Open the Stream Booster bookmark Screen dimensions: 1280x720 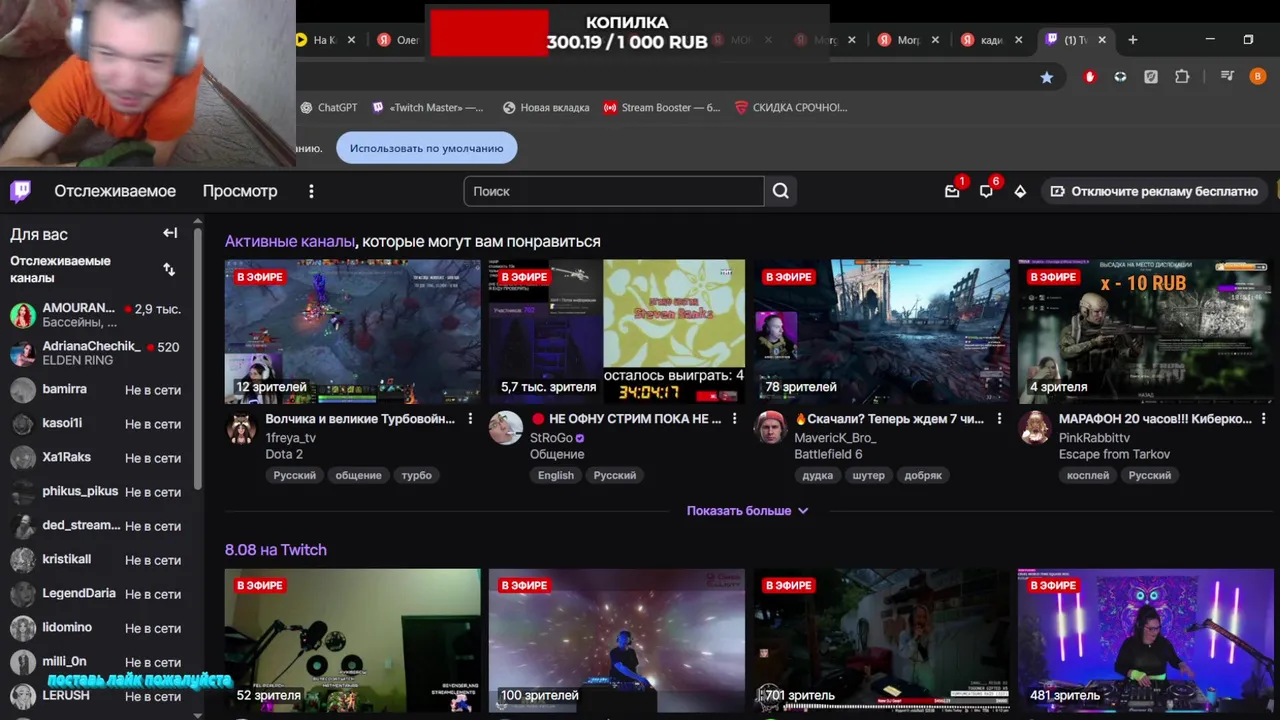[x=662, y=107]
